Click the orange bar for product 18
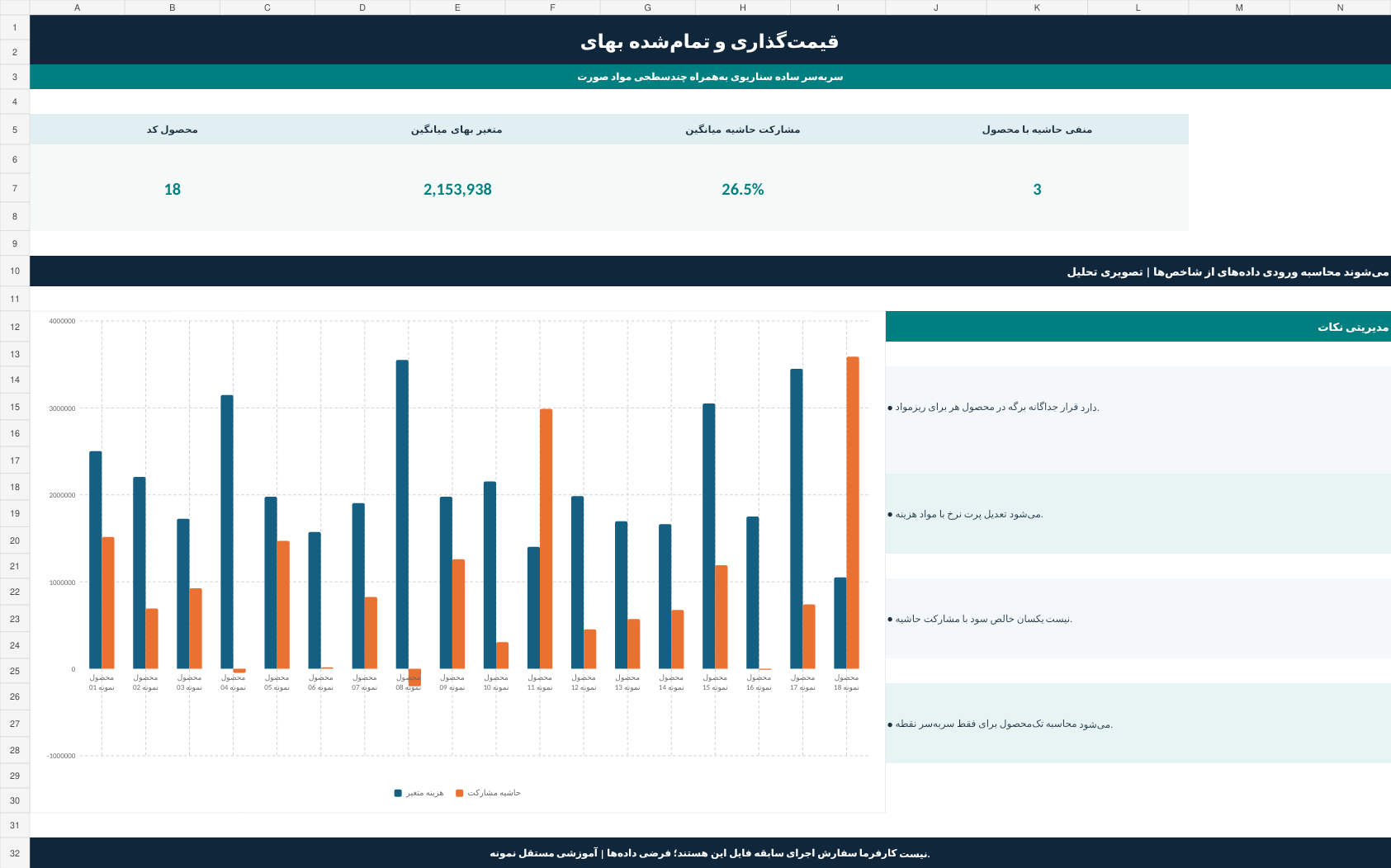Screen dimensions: 1391x868 tap(853, 512)
